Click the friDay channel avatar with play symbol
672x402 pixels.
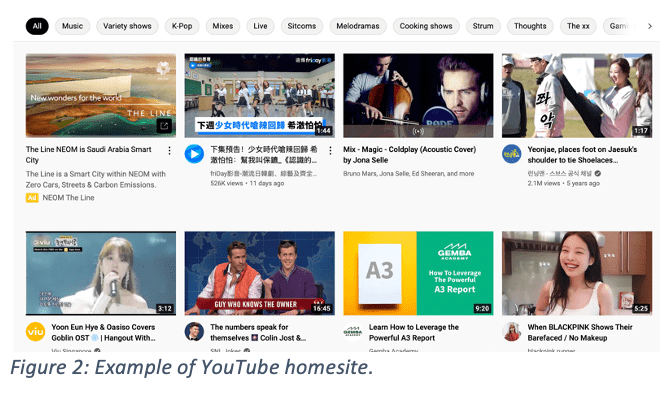click(x=194, y=153)
